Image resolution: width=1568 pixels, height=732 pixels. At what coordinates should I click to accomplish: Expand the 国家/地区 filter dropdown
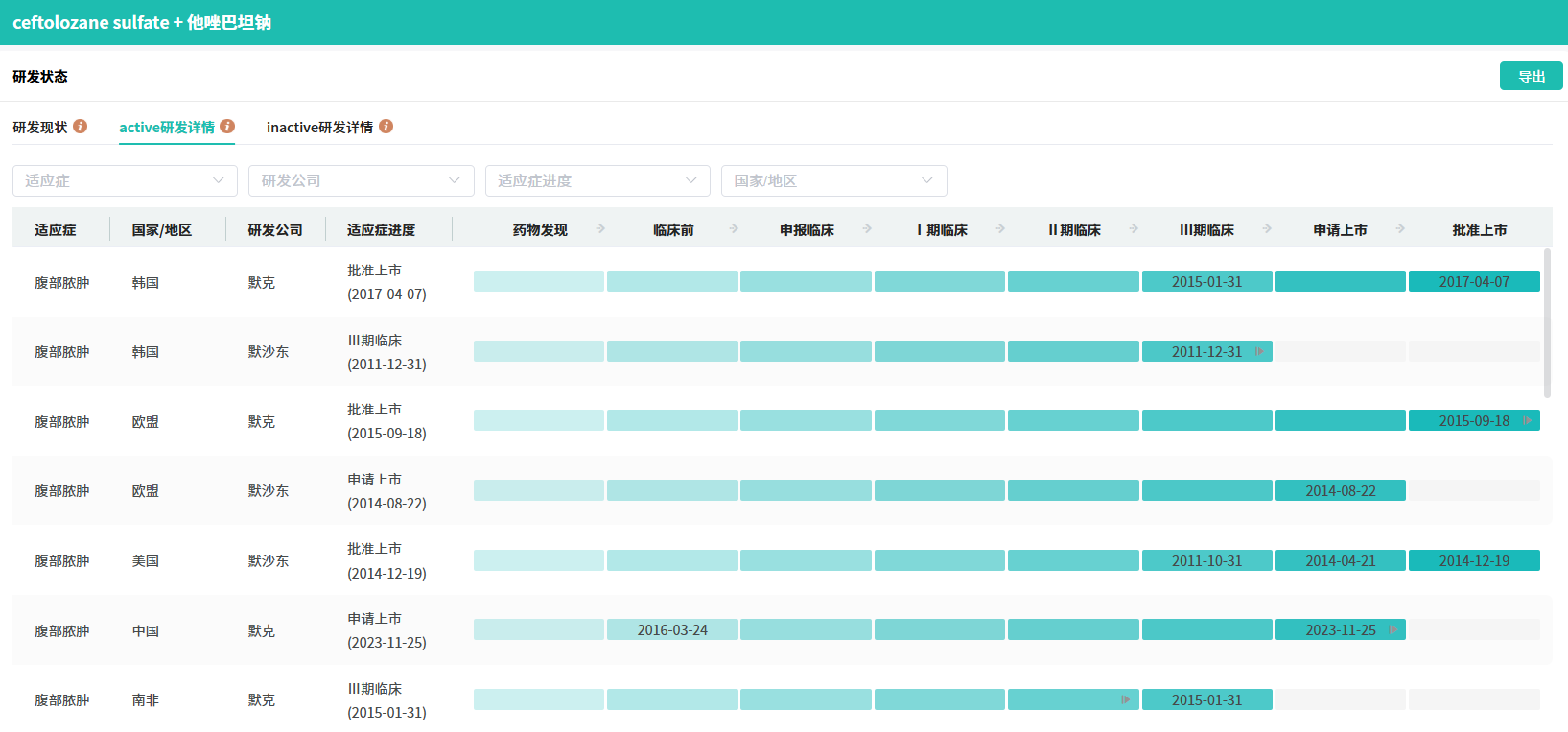(833, 181)
